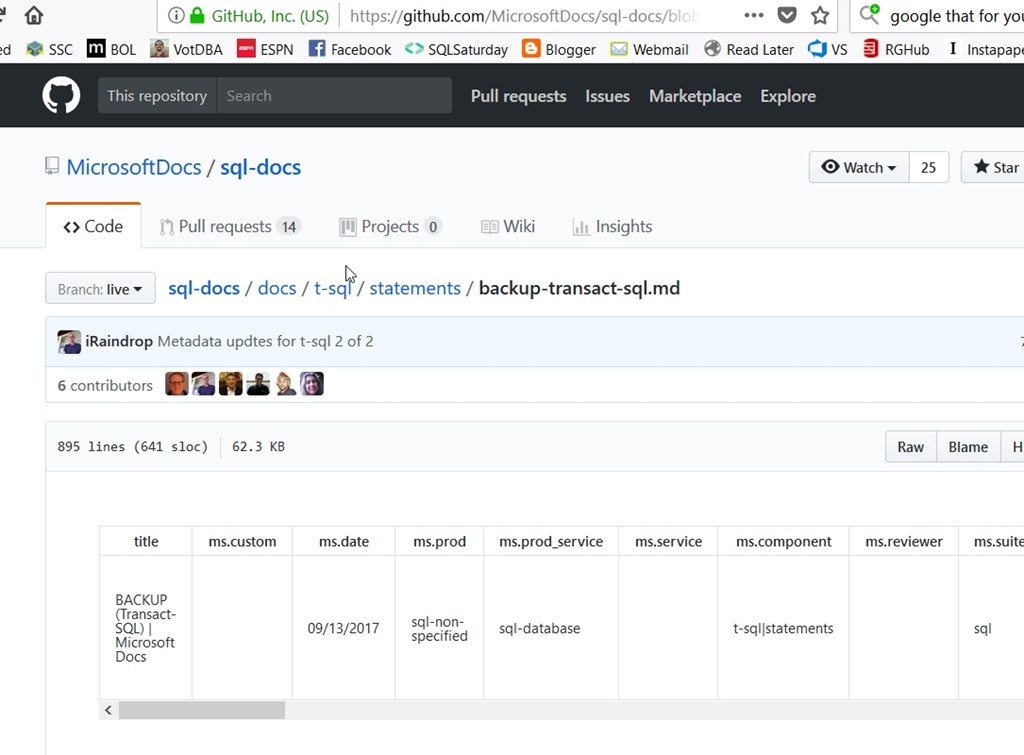Click the first contributor avatar
The height and width of the screenshot is (755, 1024).
coord(177,385)
